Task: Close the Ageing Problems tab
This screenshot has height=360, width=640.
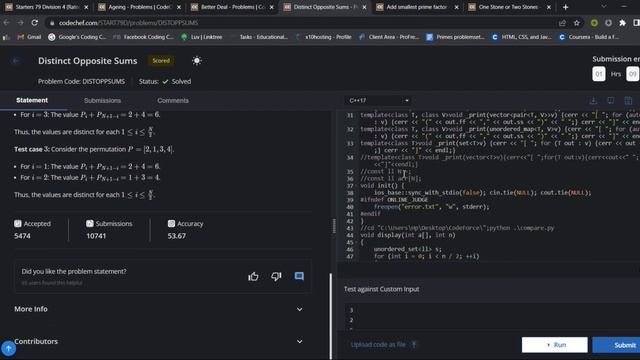Action: [x=179, y=7]
